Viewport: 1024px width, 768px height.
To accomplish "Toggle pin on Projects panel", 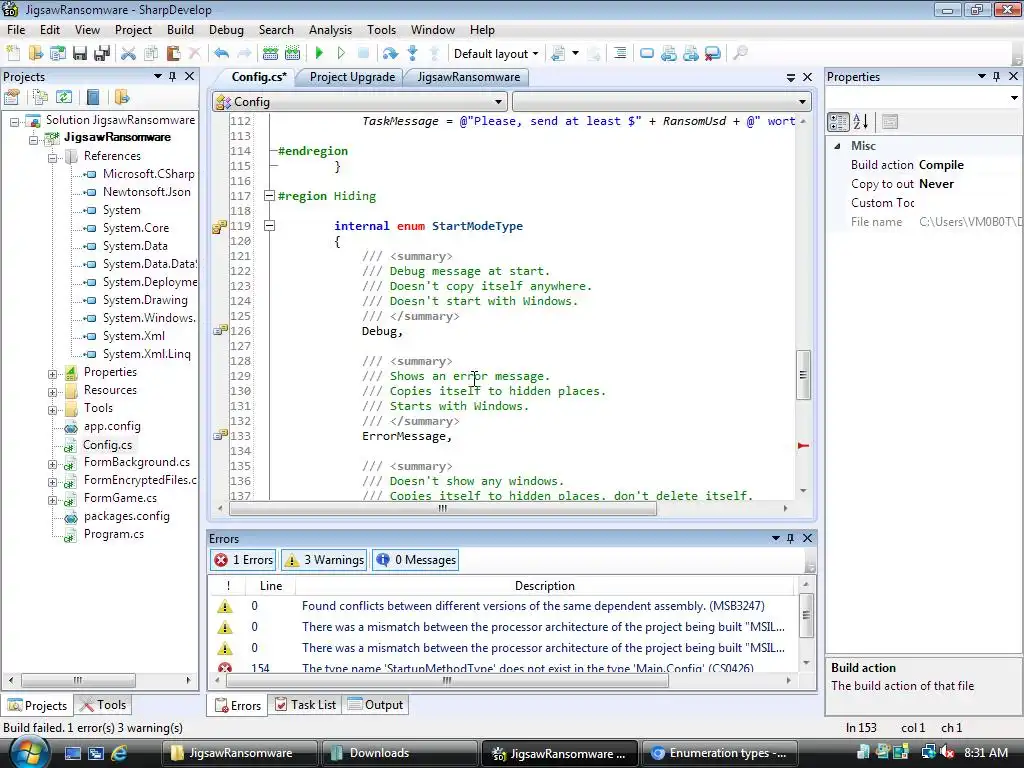I will (172, 76).
